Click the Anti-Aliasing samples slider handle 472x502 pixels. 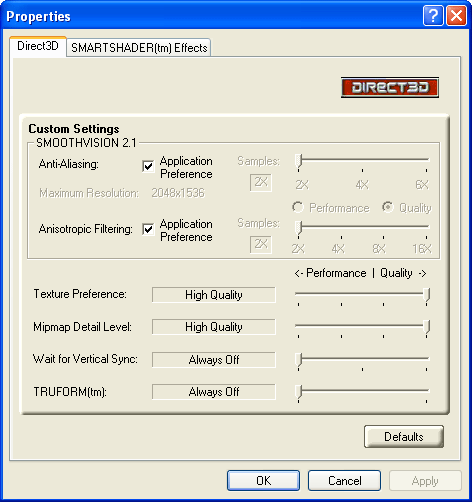coord(299,161)
